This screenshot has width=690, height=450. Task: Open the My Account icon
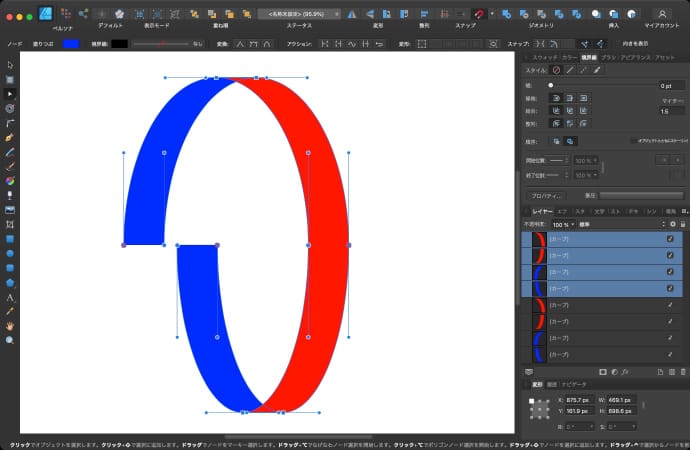[x=662, y=14]
